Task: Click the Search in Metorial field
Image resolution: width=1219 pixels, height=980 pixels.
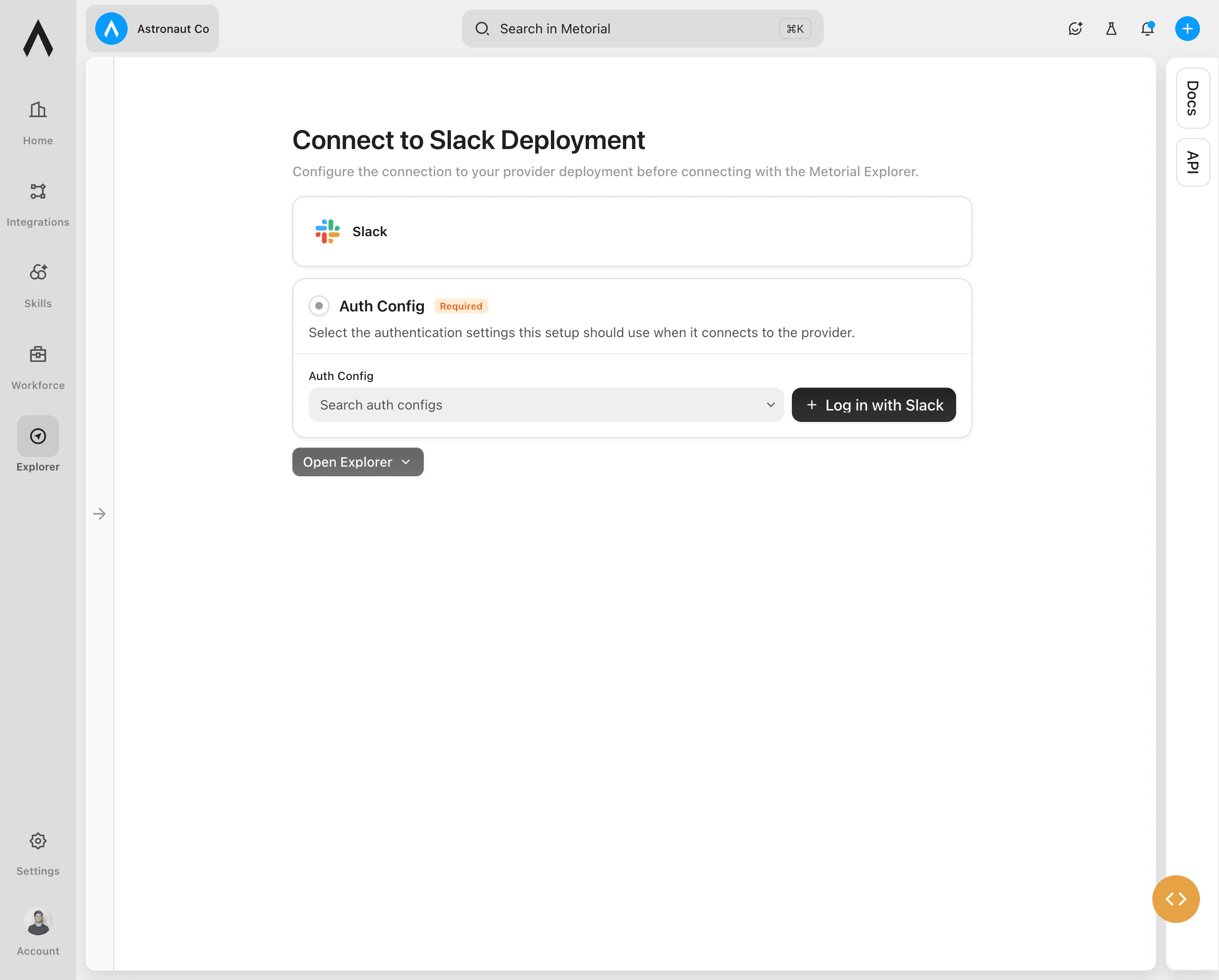Action: tap(642, 29)
